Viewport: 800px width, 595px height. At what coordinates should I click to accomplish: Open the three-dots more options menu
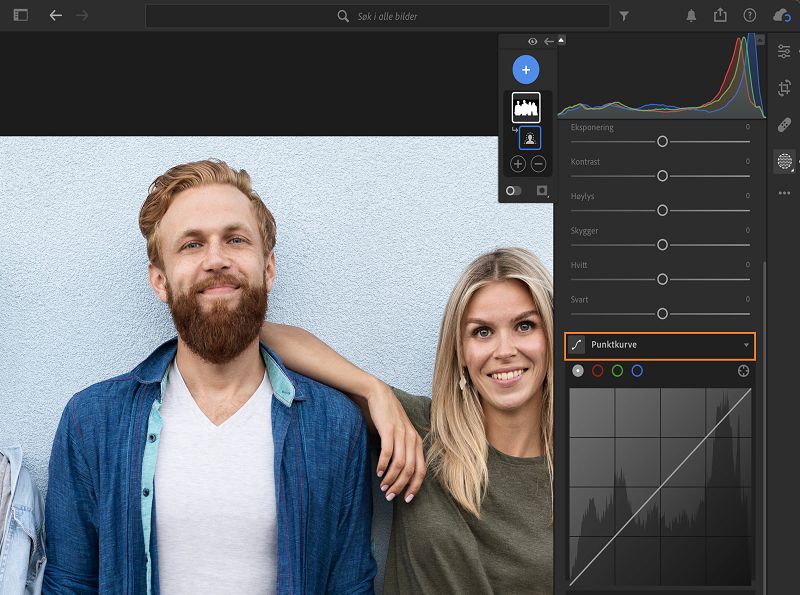[784, 193]
